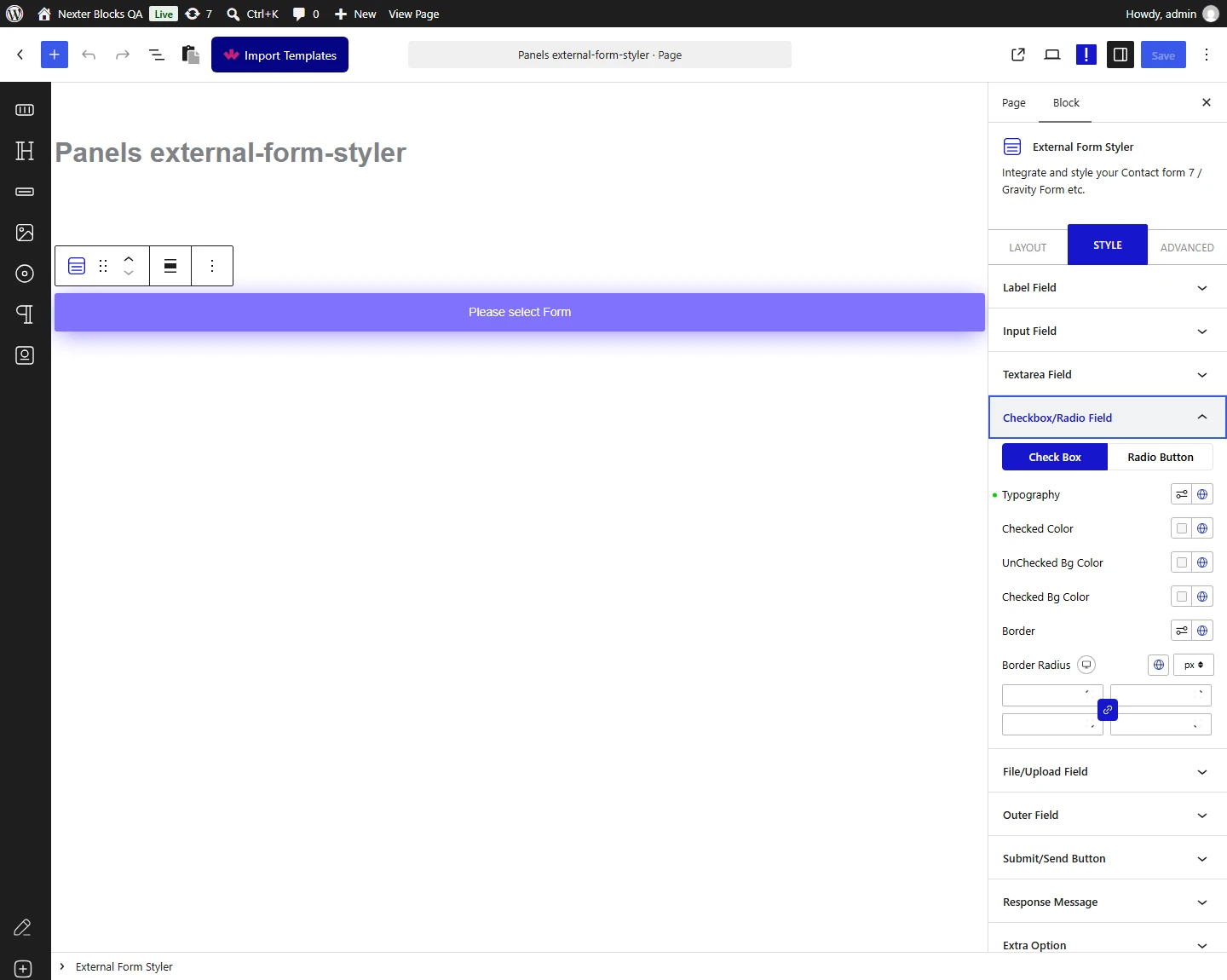Collapse the Checkbox/Radio Field panel
The width and height of the screenshot is (1227, 980).
pyautogui.click(x=1108, y=418)
